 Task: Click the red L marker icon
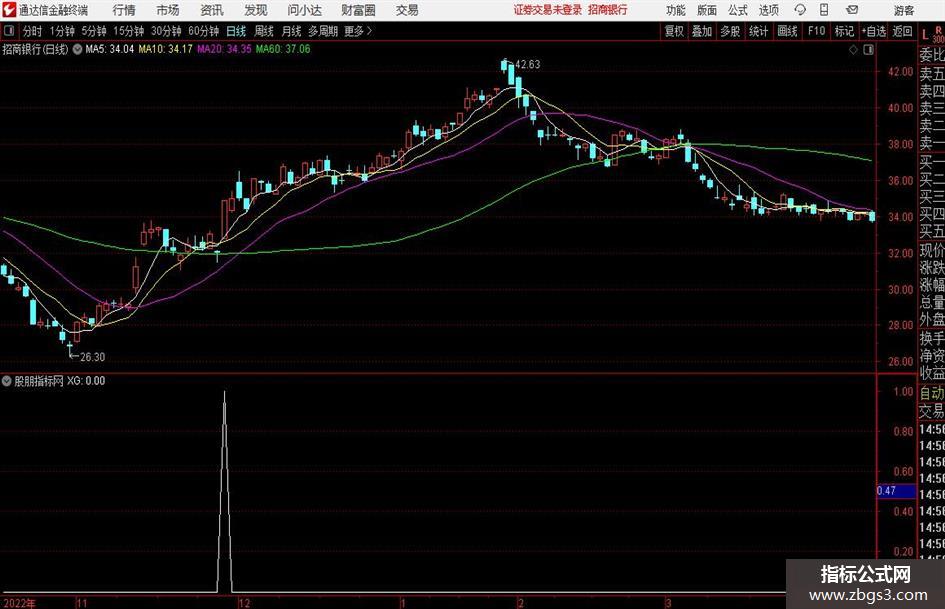(x=925, y=35)
